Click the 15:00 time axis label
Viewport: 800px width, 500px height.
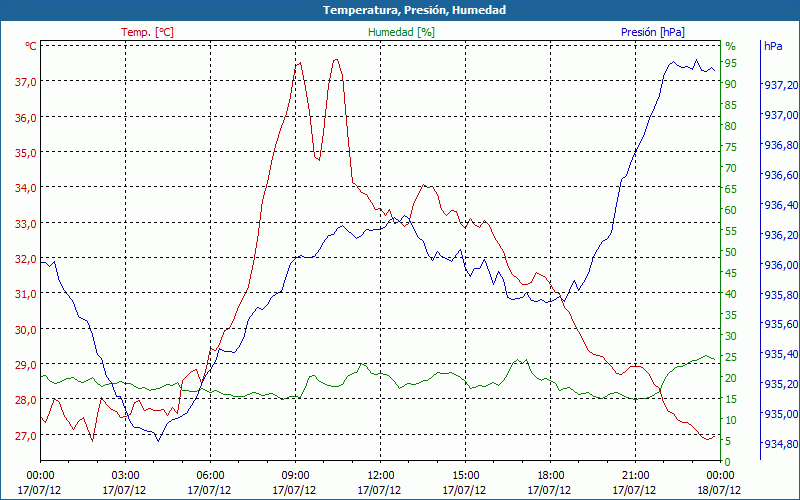[465, 476]
